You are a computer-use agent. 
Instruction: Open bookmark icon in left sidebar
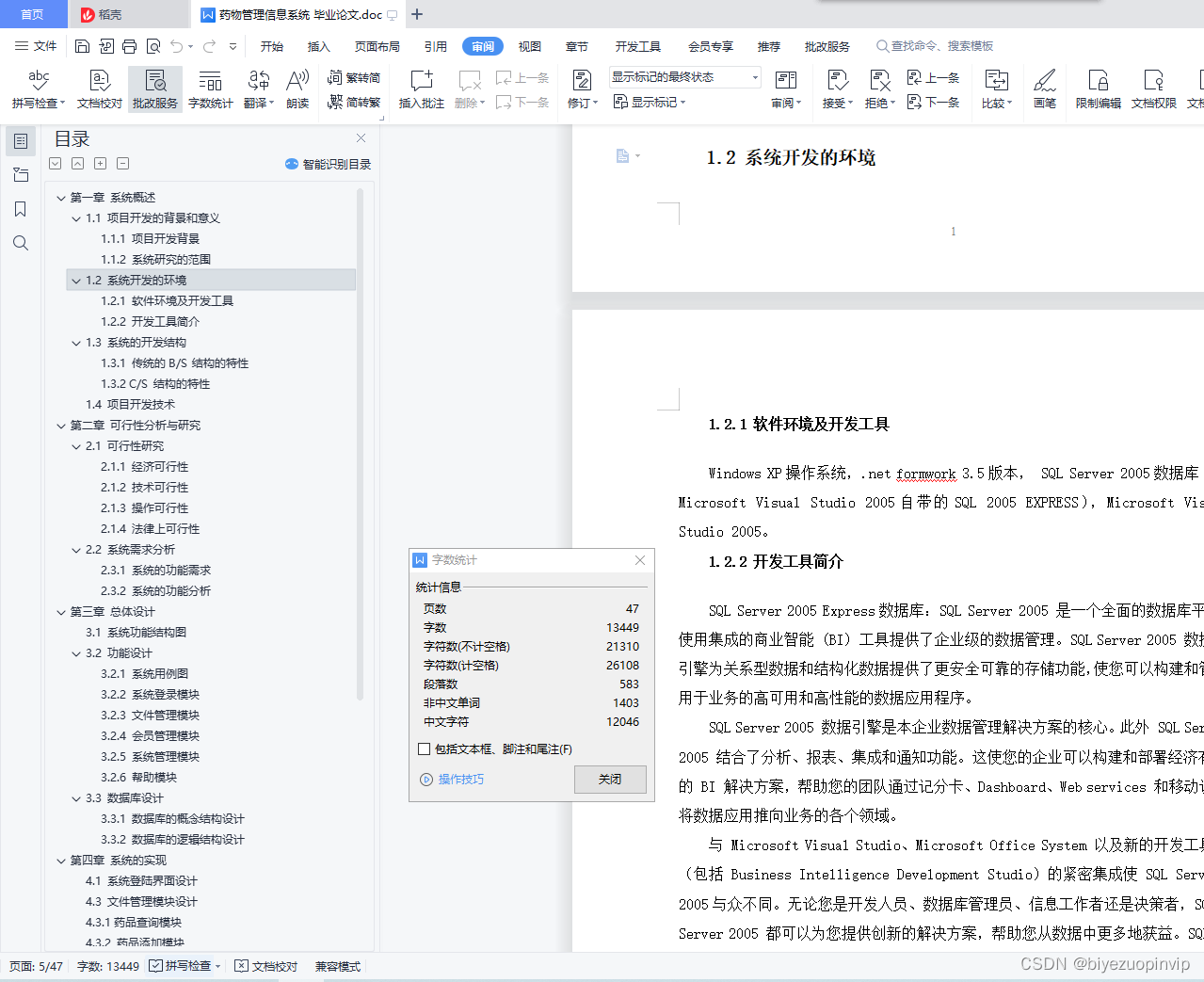[x=20, y=209]
